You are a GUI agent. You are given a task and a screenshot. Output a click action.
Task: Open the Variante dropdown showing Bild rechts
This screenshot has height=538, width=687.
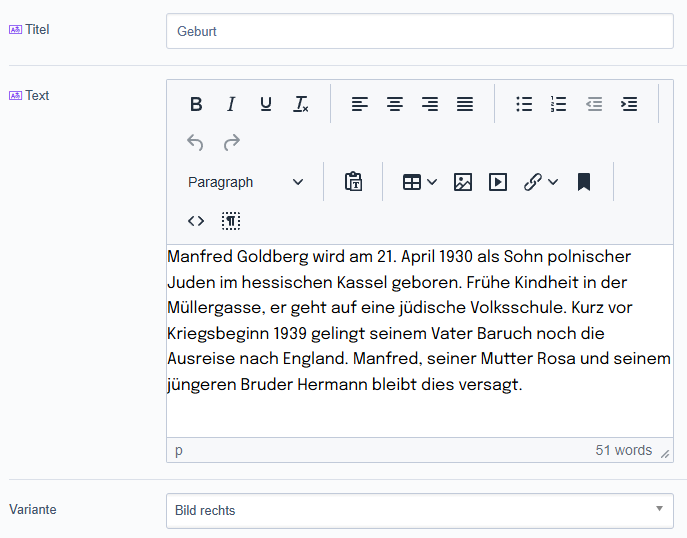[x=419, y=510]
